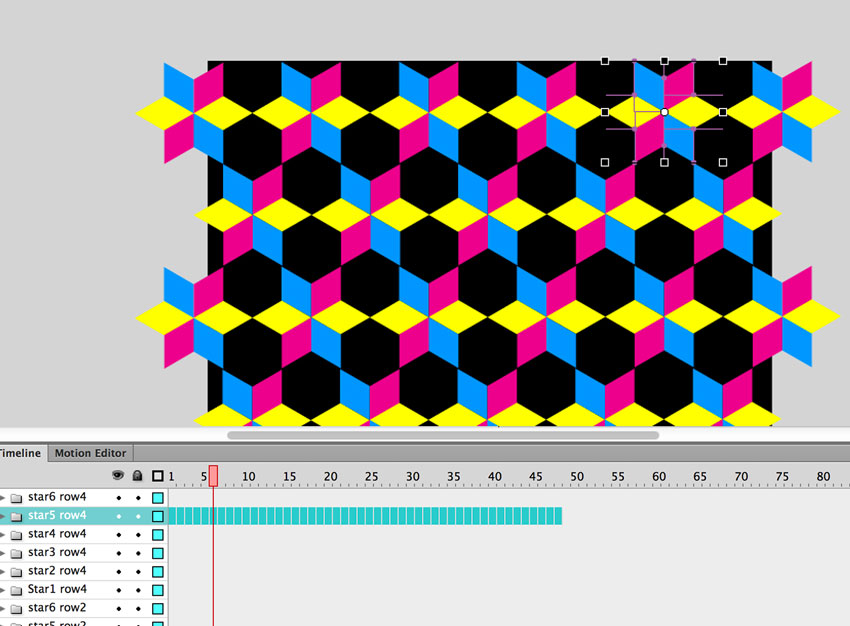This screenshot has width=850, height=626.
Task: Expand the star2 row4 layer folder
Action: [2, 571]
